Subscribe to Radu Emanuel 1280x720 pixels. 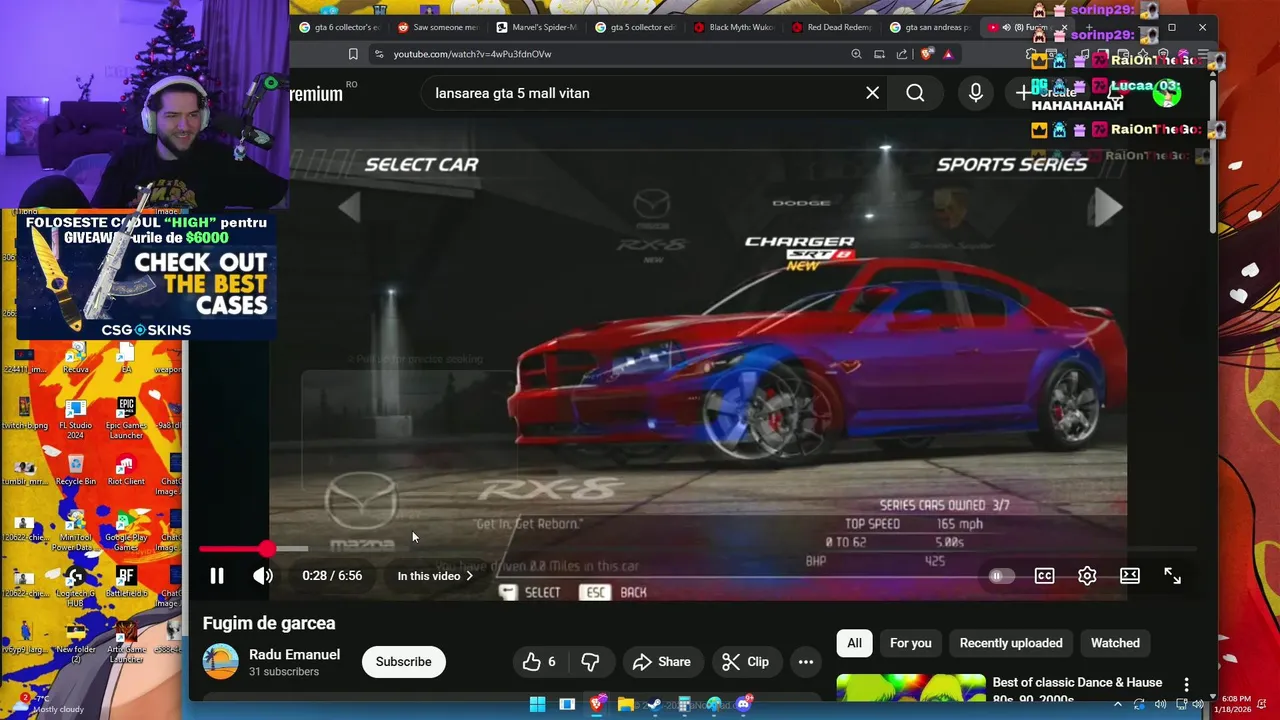(403, 662)
